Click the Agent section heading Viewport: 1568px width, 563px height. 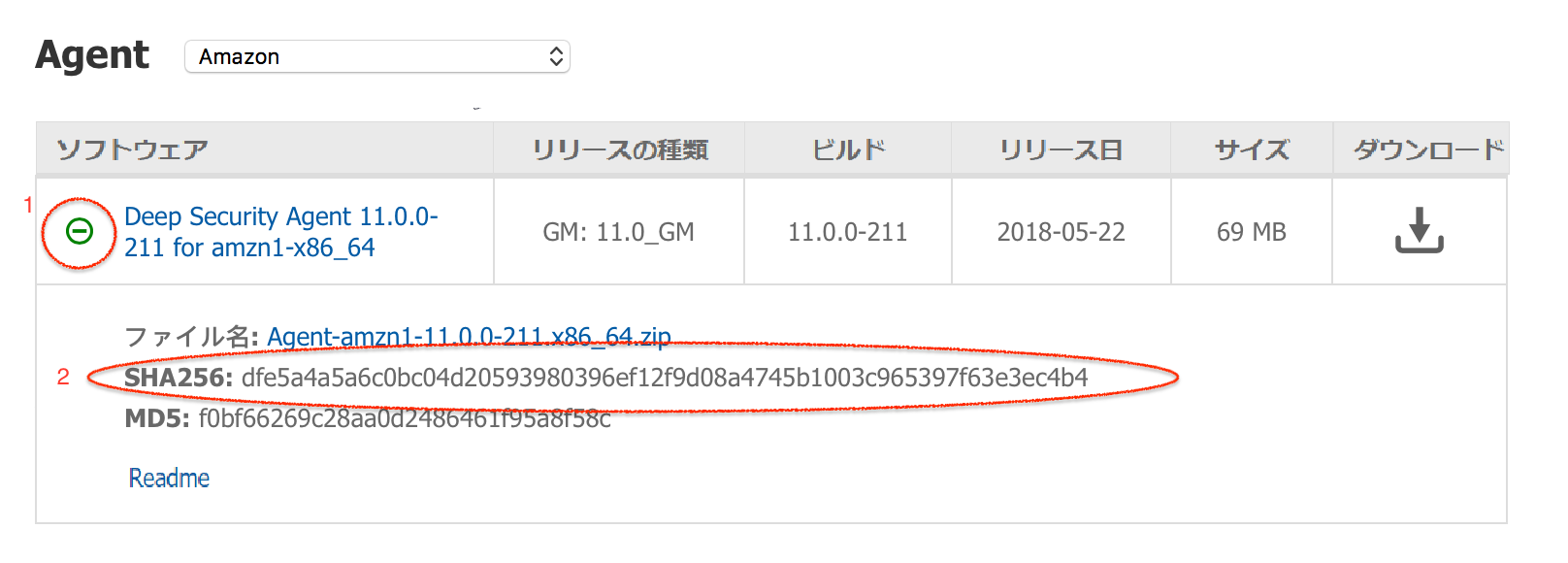tap(92, 55)
